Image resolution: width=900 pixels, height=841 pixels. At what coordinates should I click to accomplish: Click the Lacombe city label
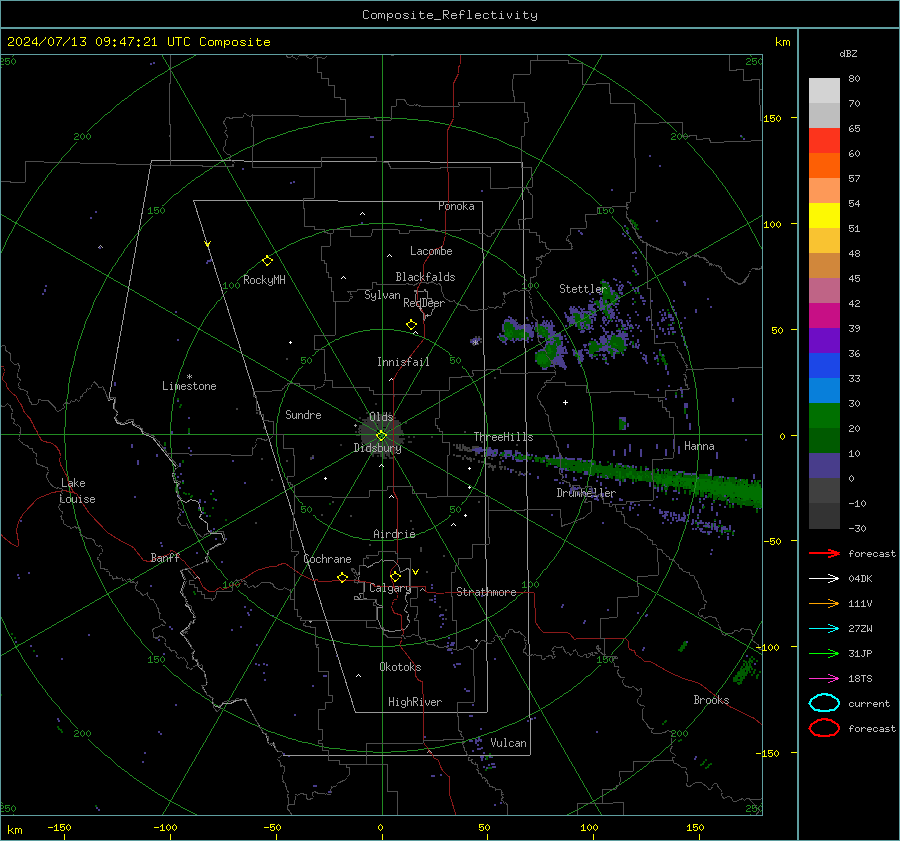431,251
